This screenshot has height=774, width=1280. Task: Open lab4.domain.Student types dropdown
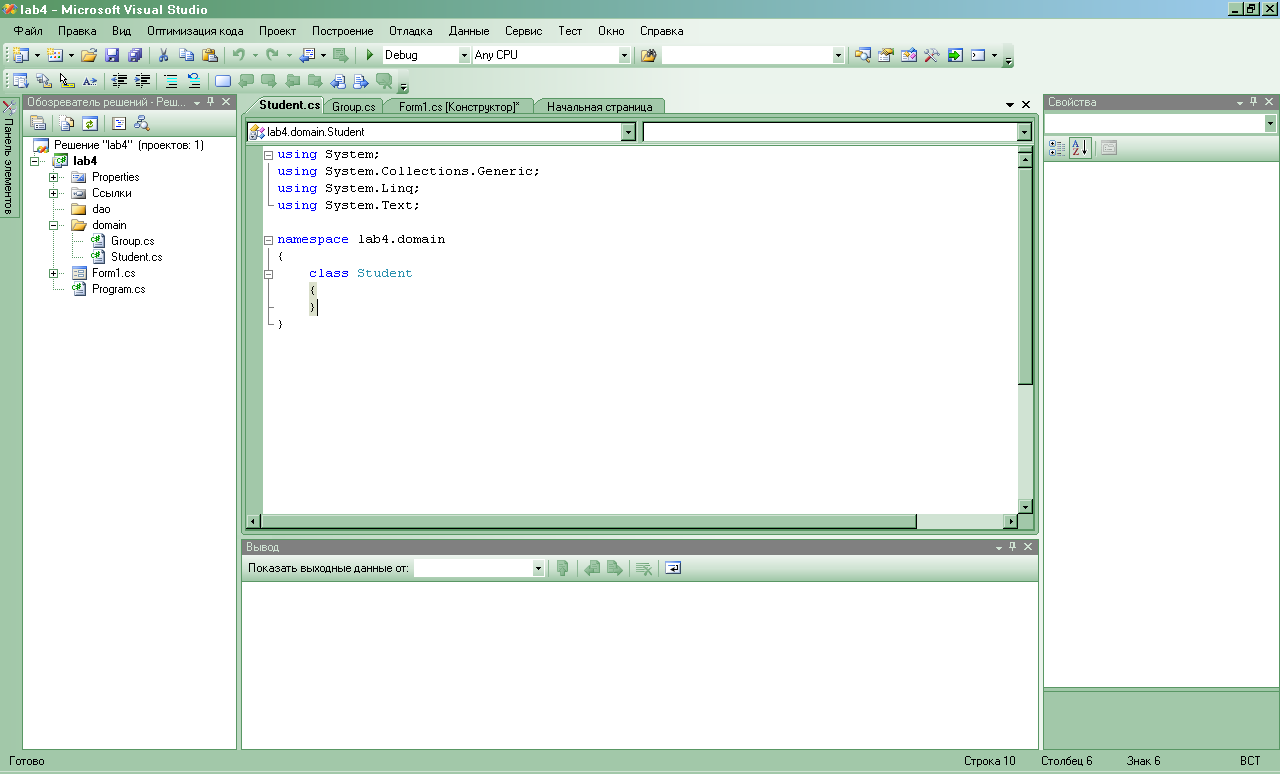(x=628, y=132)
